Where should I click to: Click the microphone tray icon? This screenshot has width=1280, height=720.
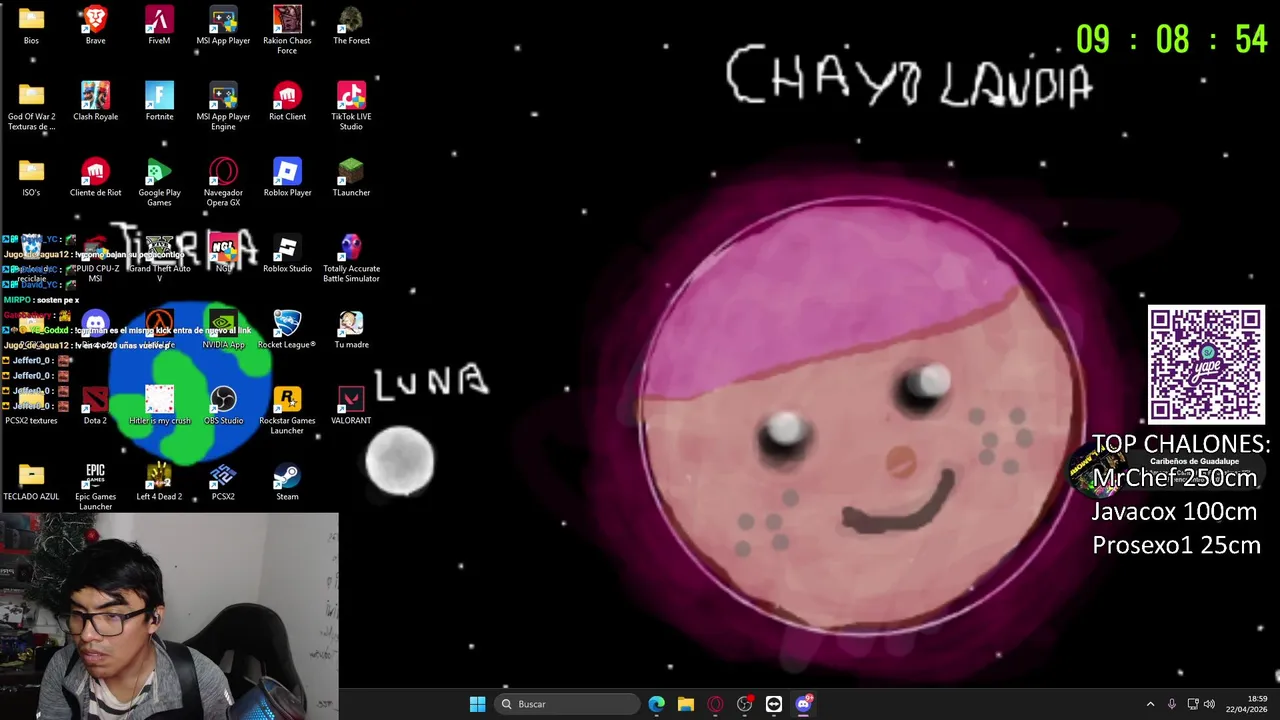click(x=1172, y=704)
